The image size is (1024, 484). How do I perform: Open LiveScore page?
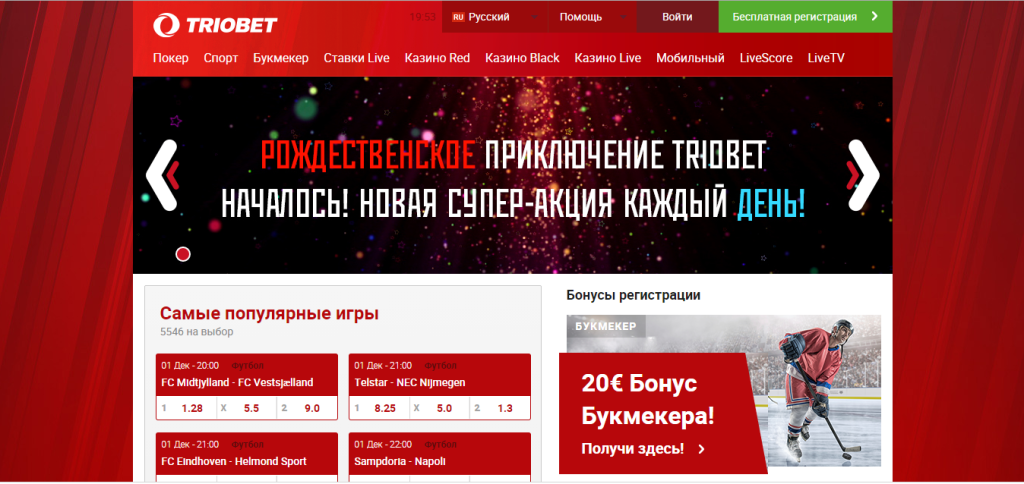(766, 58)
